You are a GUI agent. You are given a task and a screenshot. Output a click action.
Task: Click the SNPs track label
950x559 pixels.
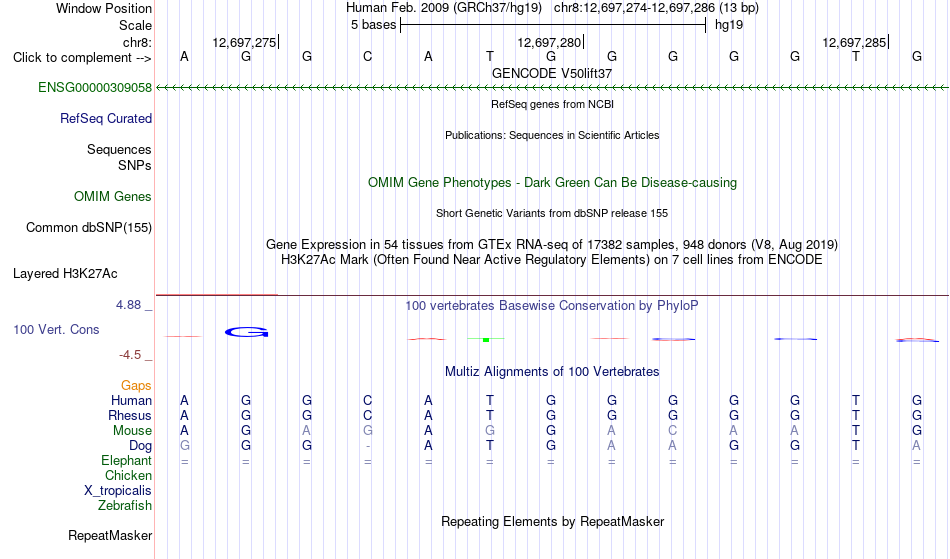coord(135,165)
